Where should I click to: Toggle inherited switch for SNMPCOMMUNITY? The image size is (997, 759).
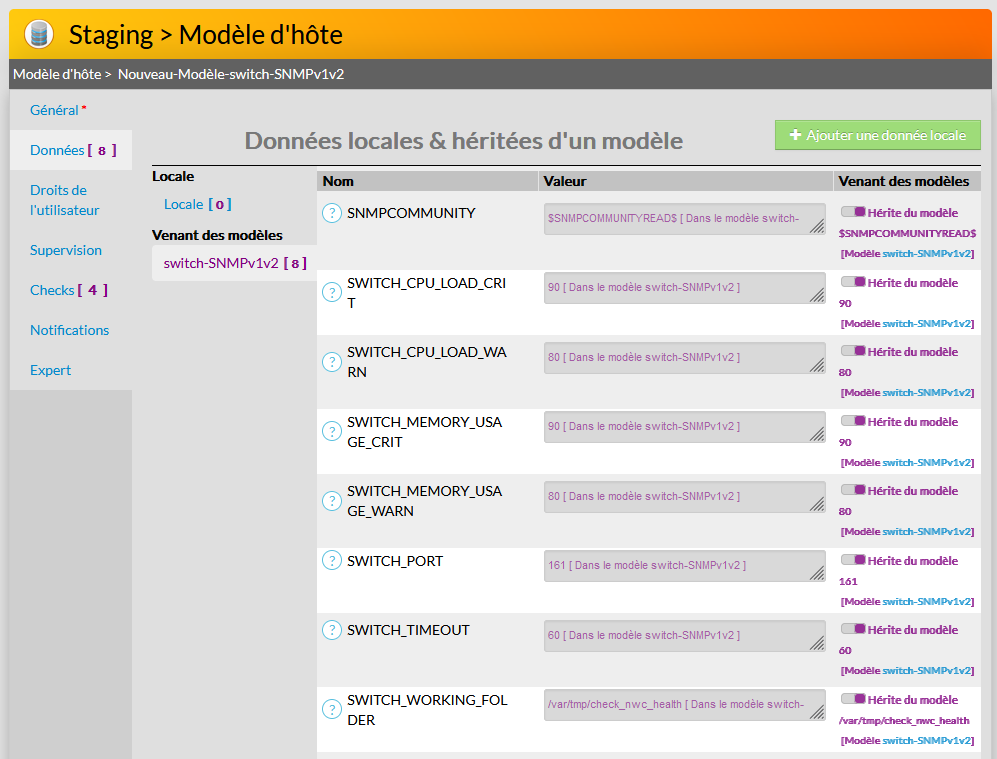853,212
